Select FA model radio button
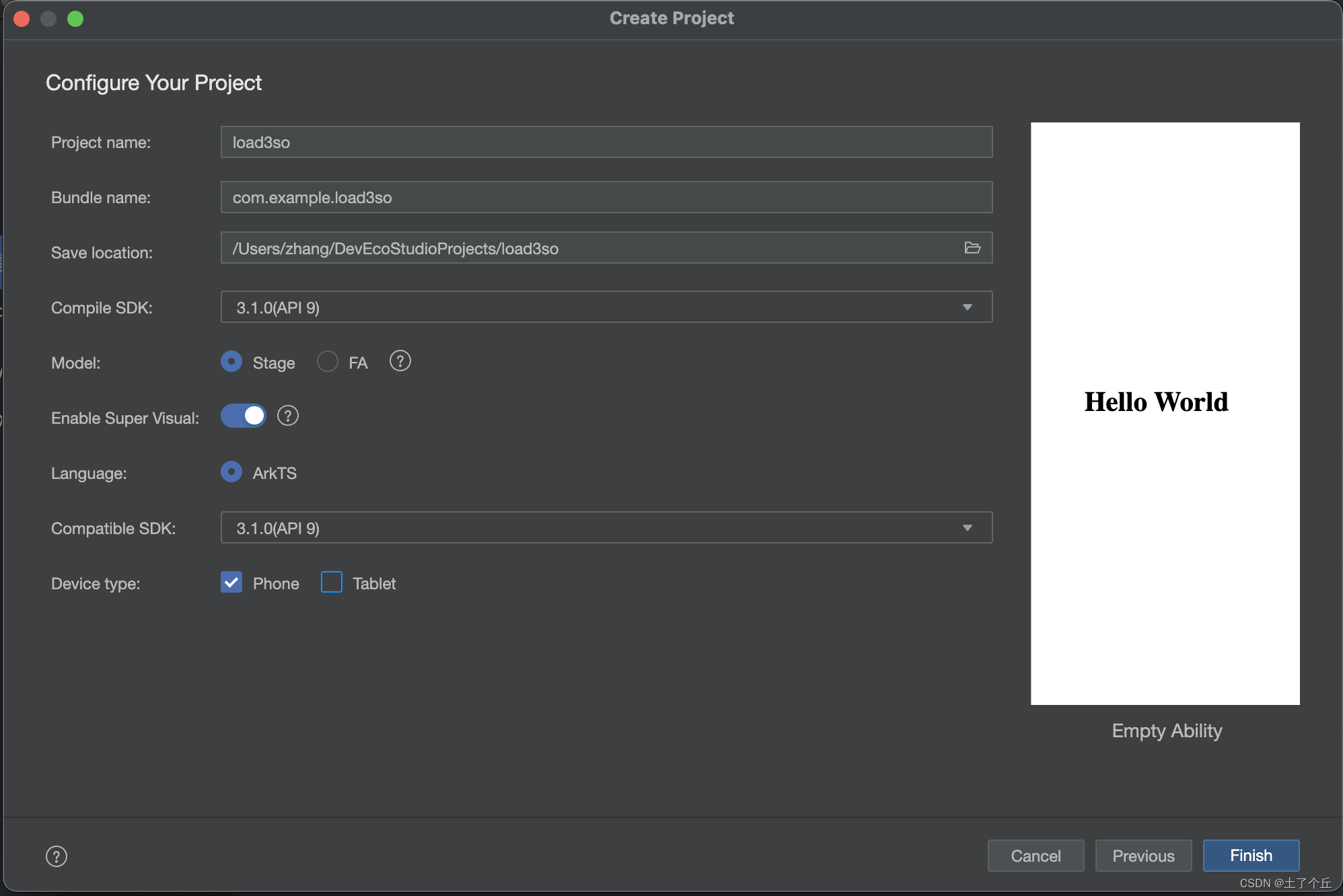Viewport: 1343px width, 896px height. click(328, 361)
